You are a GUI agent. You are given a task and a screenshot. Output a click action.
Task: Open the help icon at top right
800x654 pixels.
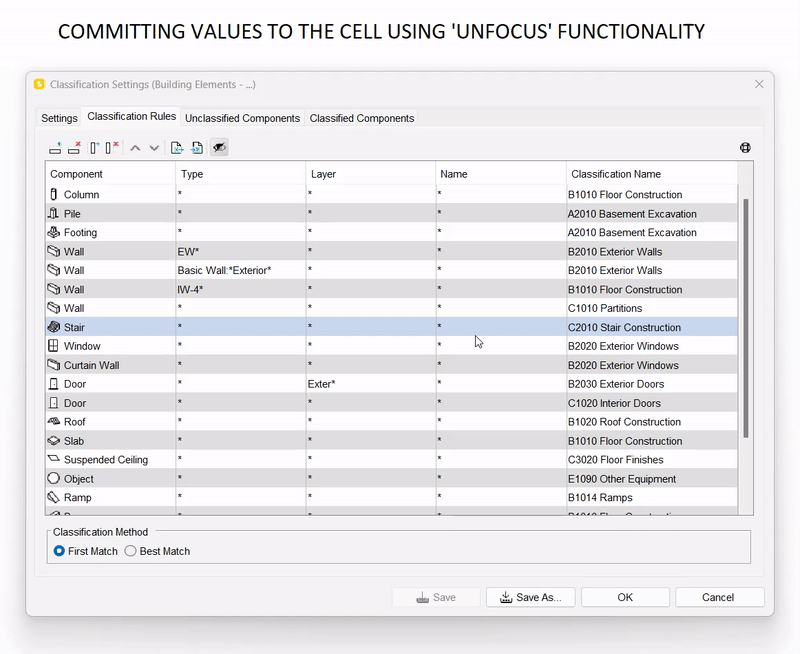[745, 148]
